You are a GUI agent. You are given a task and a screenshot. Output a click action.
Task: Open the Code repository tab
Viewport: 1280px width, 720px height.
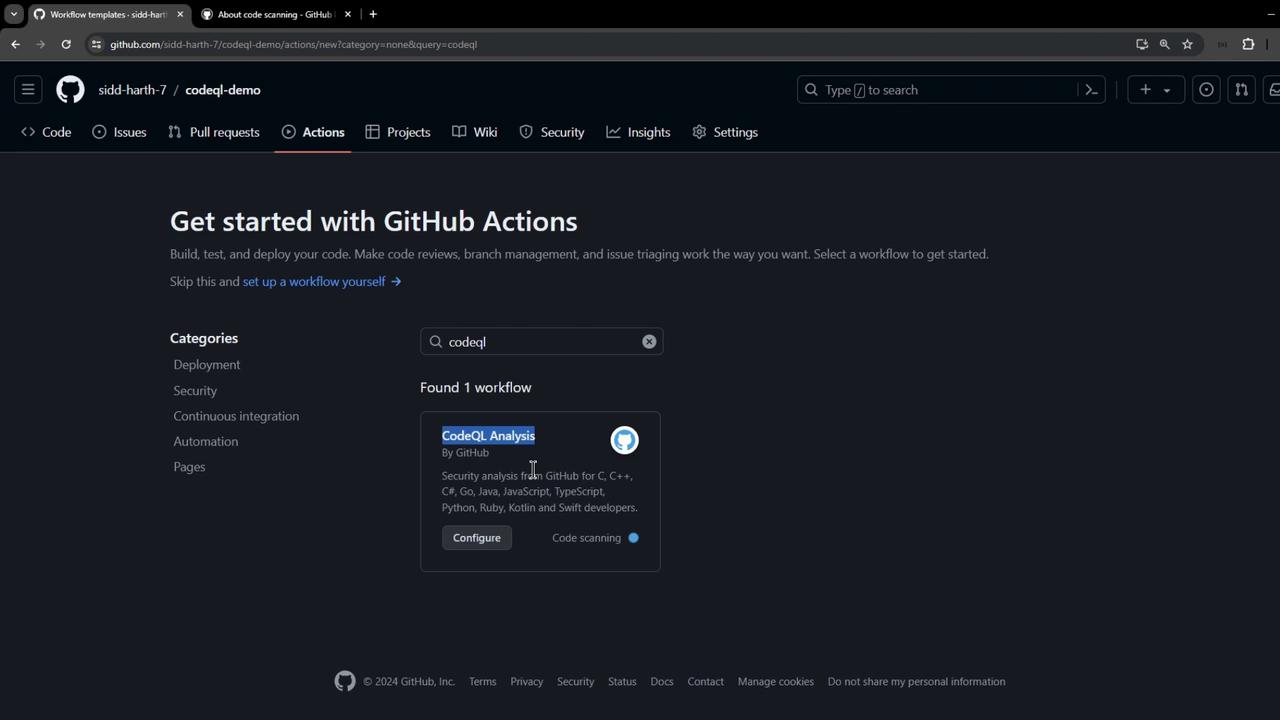tap(46, 132)
